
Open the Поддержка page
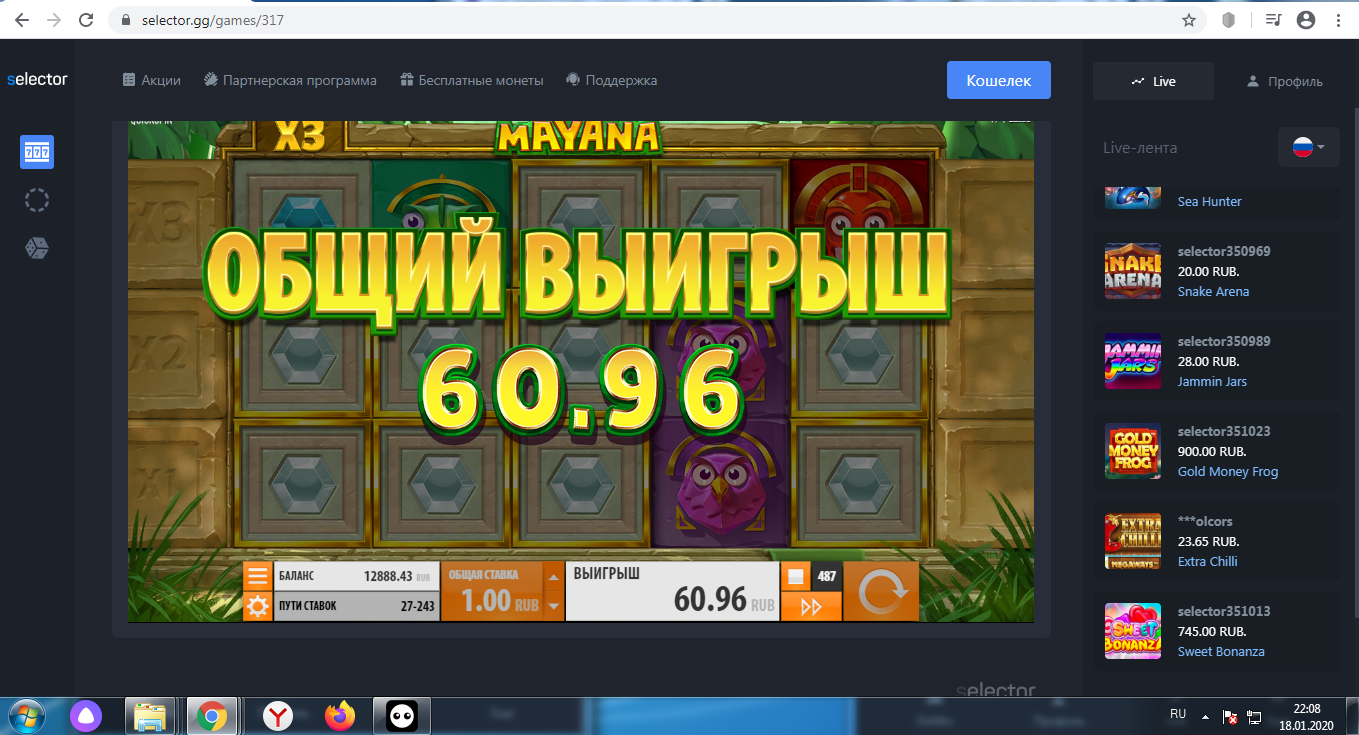point(611,80)
